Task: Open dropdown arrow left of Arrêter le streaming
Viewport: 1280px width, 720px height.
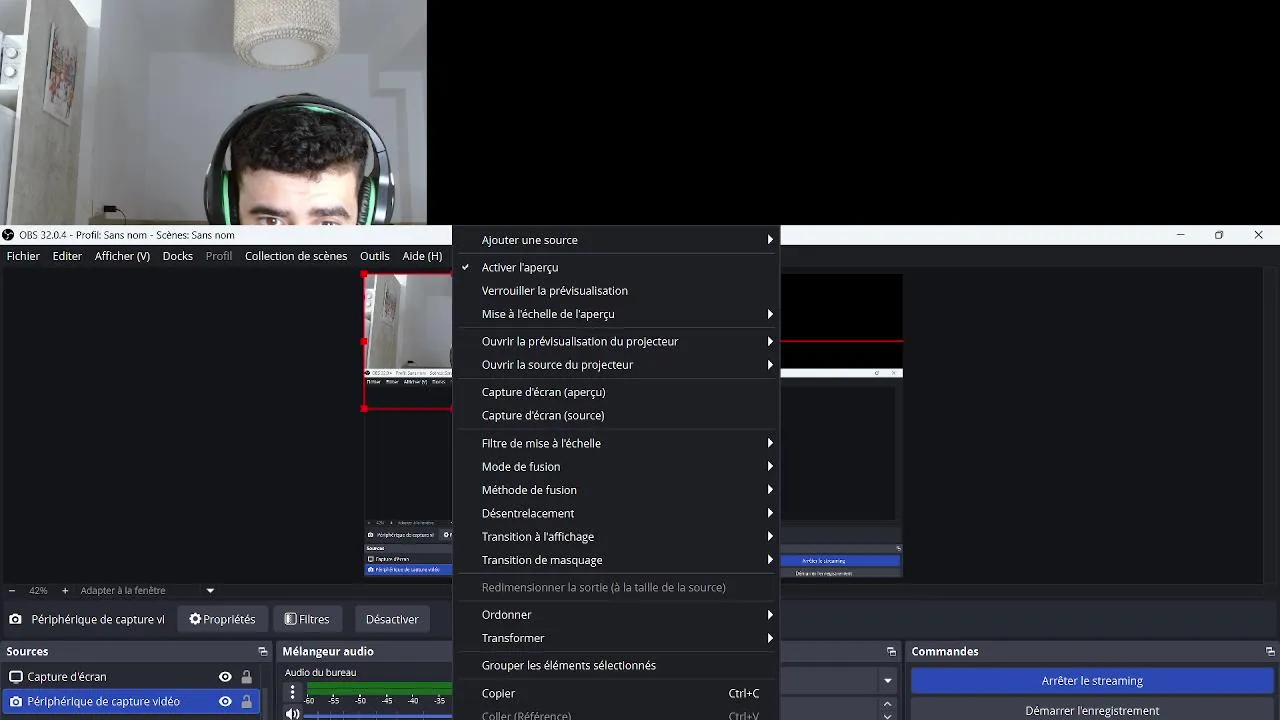Action: tap(887, 681)
